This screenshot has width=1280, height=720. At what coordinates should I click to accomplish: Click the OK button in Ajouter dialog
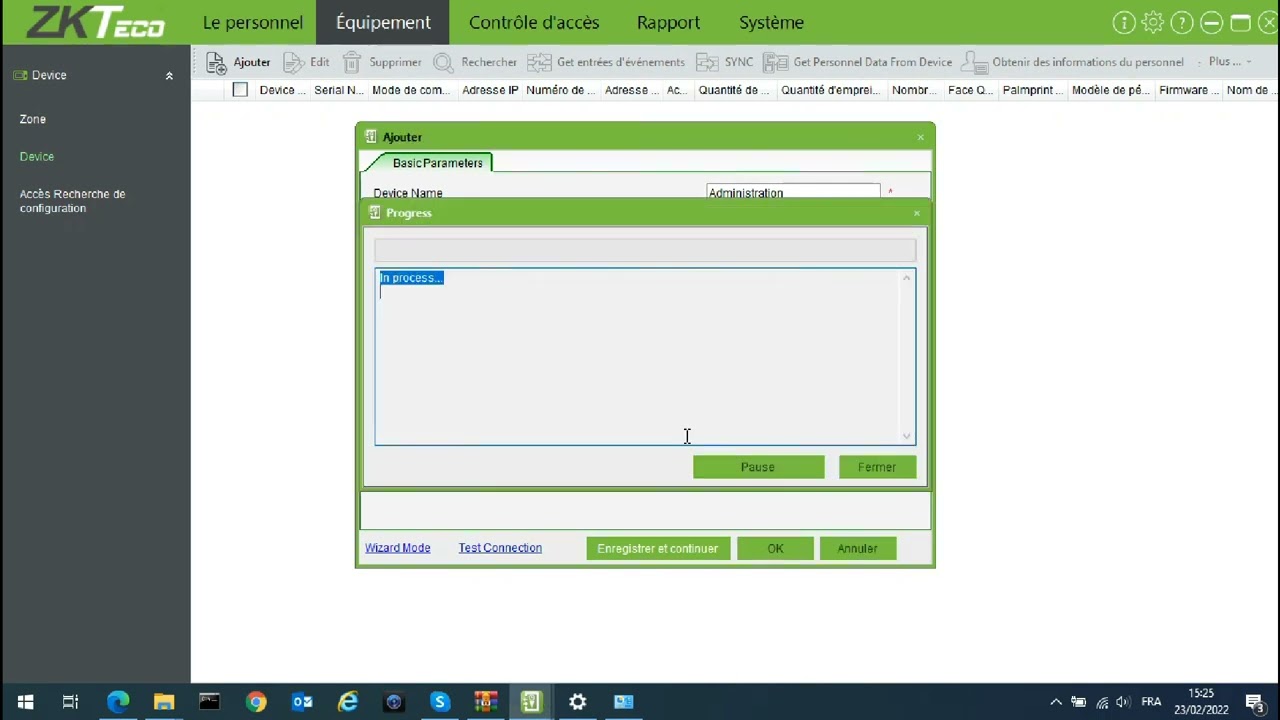(x=775, y=548)
